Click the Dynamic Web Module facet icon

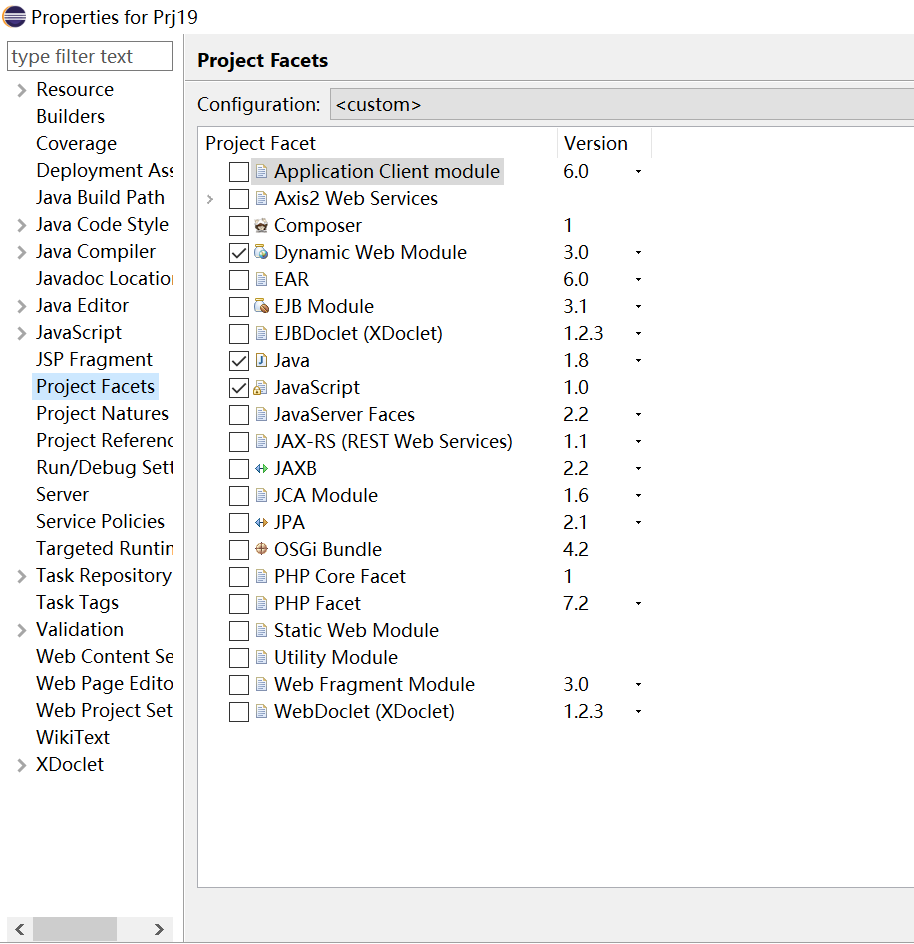(261, 252)
